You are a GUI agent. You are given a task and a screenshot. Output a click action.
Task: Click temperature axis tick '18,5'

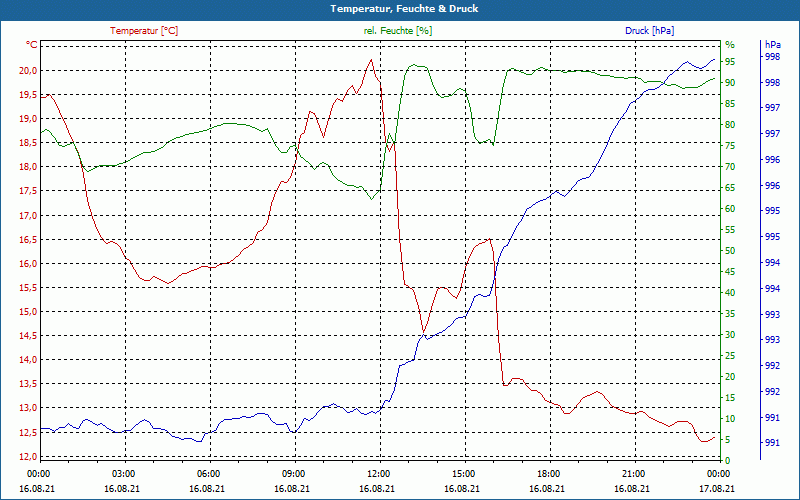pos(28,142)
